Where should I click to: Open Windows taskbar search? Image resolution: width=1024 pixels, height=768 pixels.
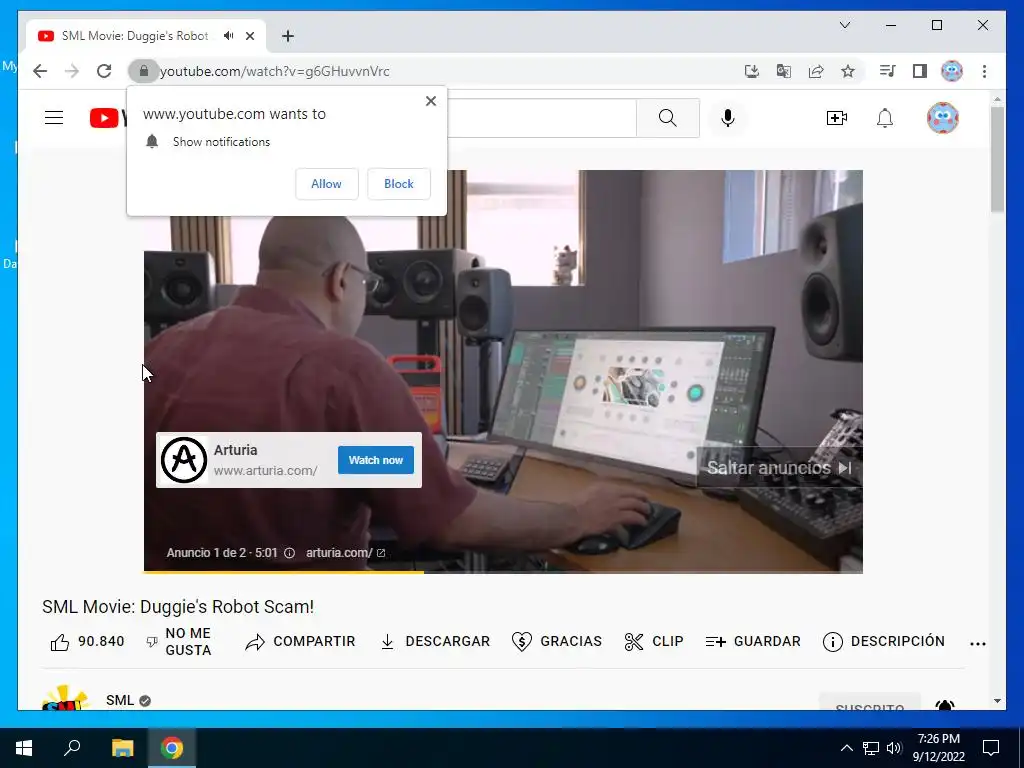coord(72,748)
